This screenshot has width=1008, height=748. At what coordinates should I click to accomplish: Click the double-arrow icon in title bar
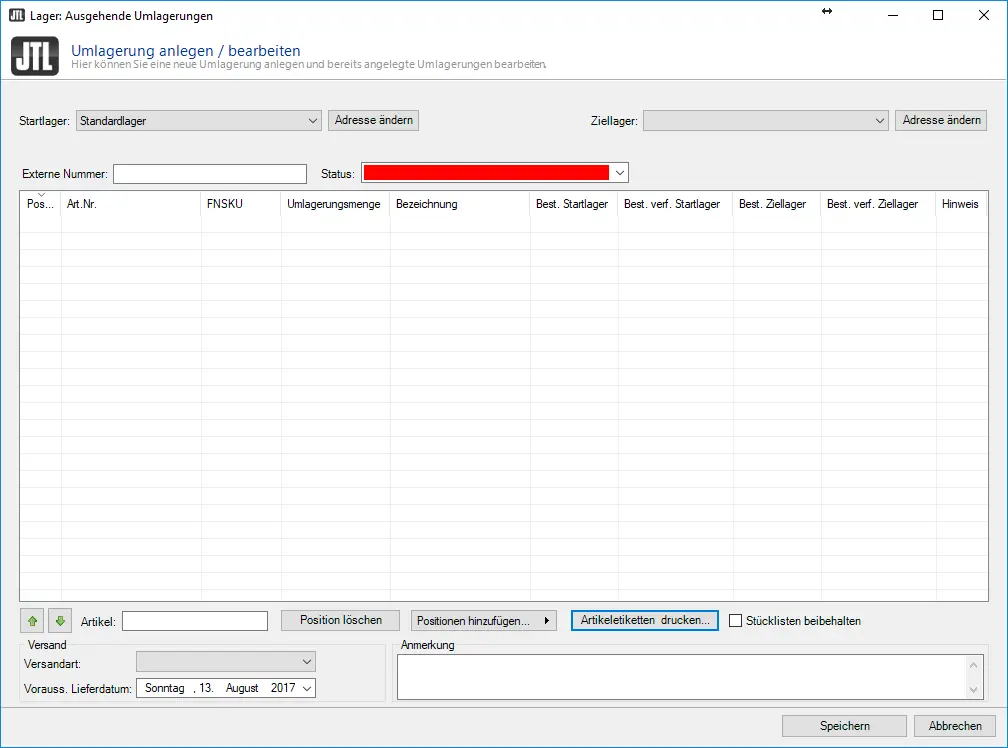(827, 11)
